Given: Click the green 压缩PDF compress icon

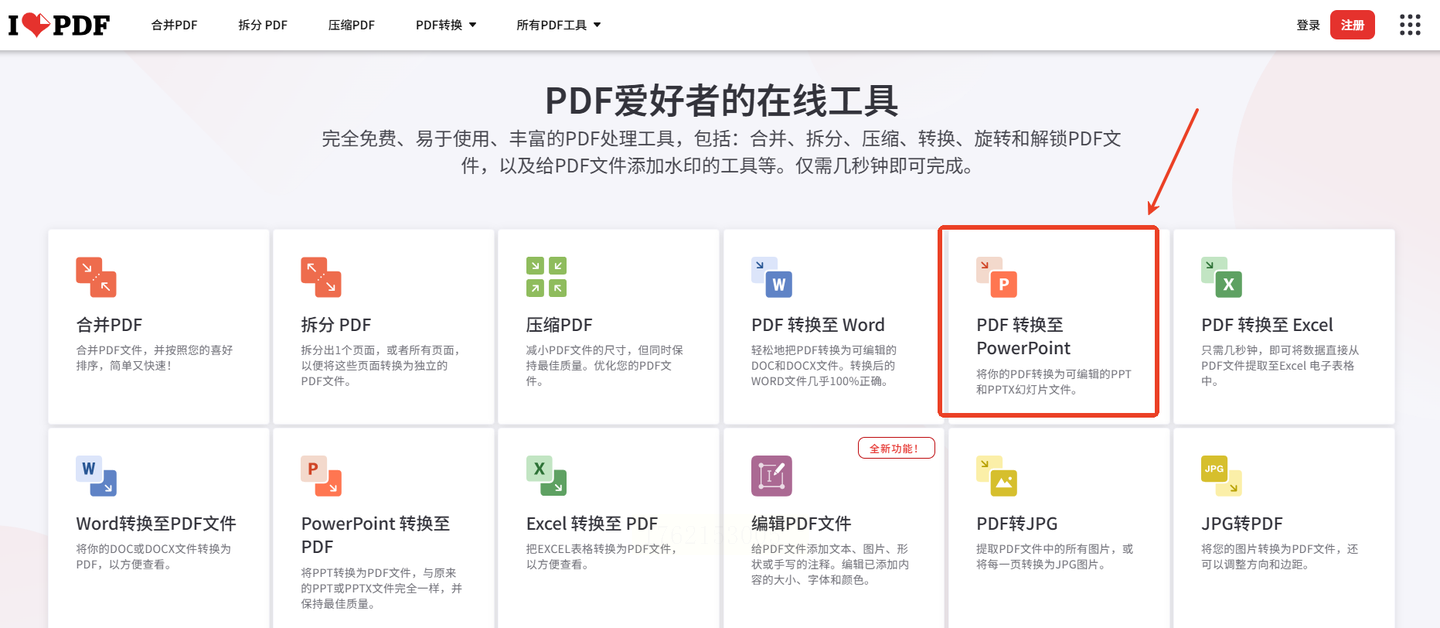Looking at the screenshot, I should pos(546,277).
